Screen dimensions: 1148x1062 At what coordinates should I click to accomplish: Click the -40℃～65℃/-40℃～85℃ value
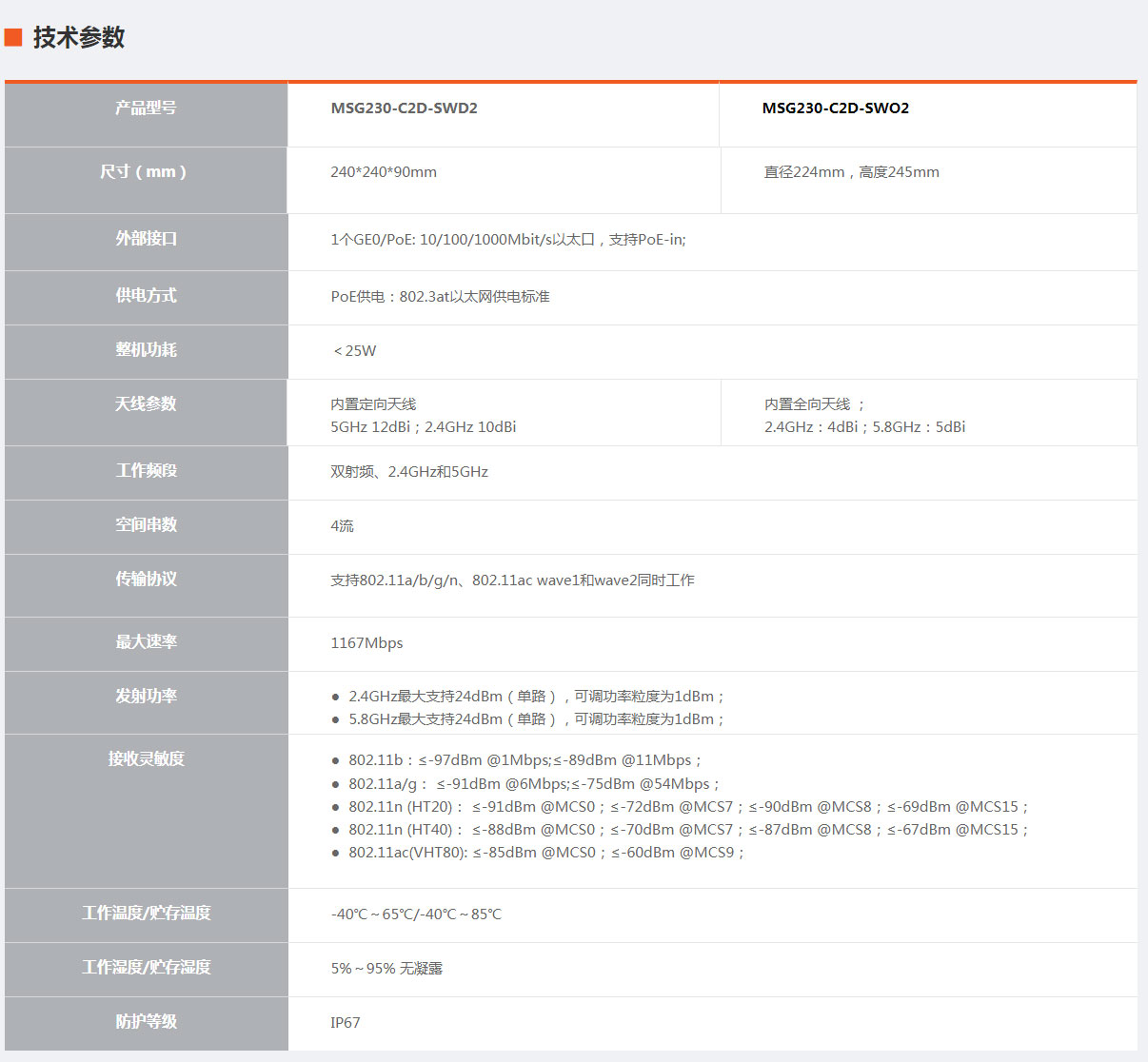point(416,914)
